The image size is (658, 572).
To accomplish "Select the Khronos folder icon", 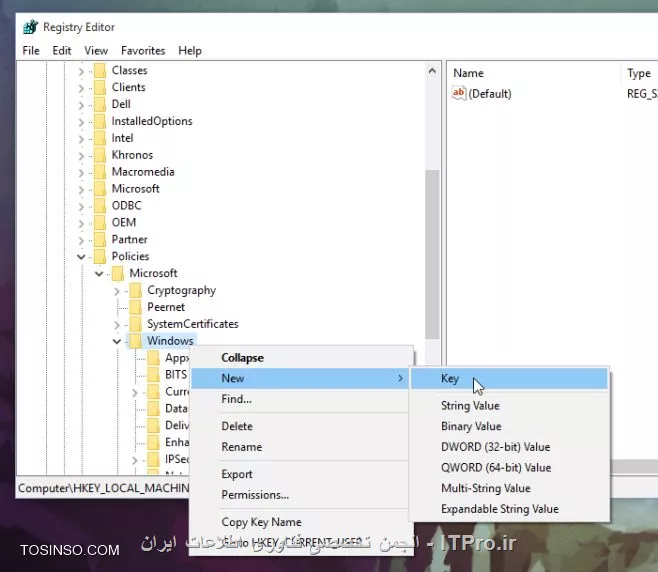I will 100,155.
